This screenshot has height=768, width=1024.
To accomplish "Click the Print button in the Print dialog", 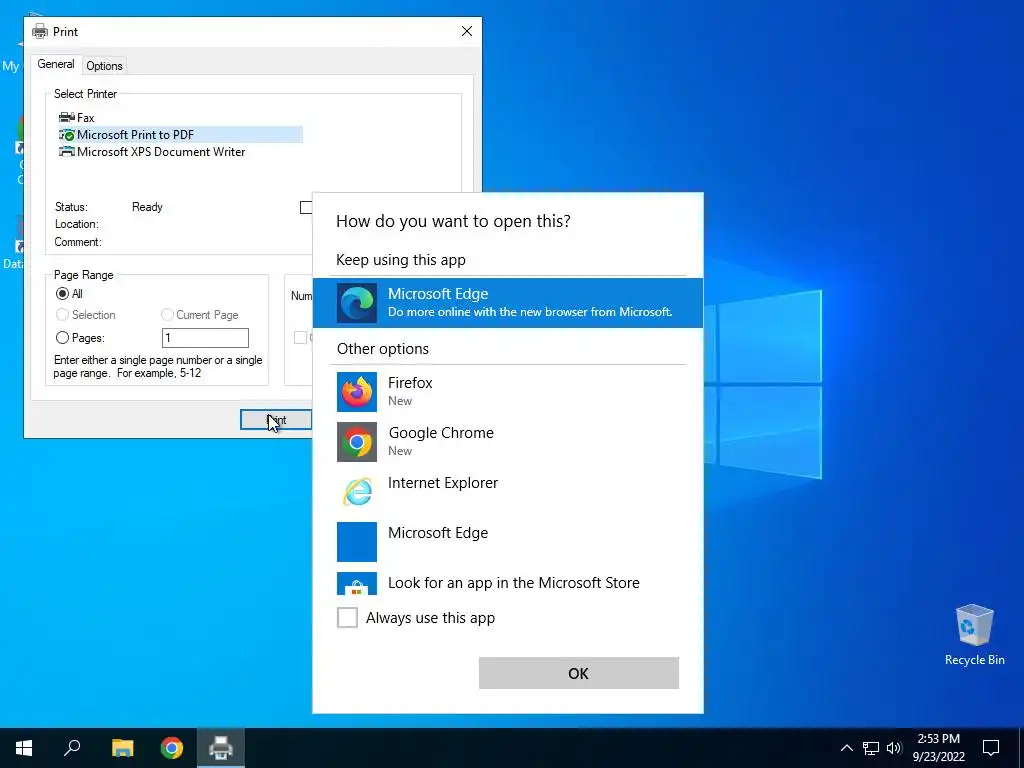I will (x=276, y=420).
